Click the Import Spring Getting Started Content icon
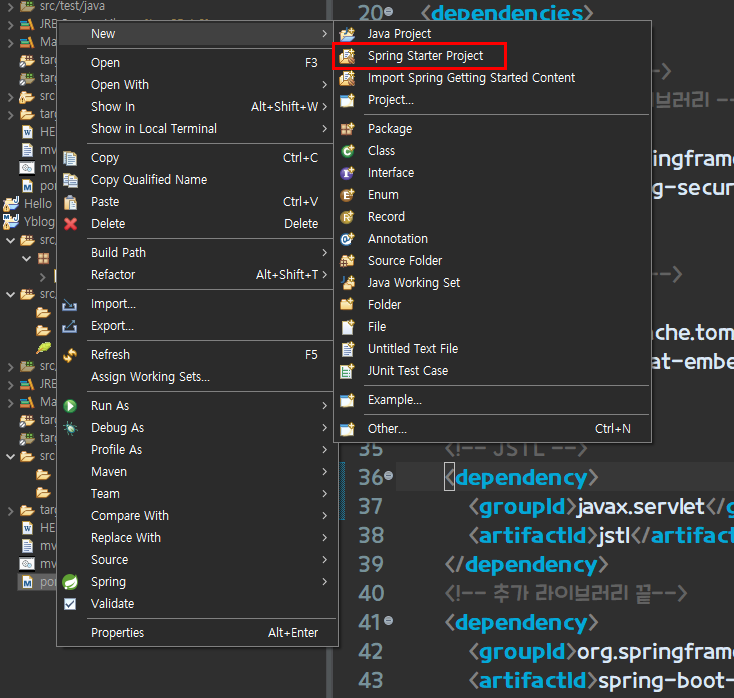Image resolution: width=734 pixels, height=698 pixels. pyautogui.click(x=347, y=78)
